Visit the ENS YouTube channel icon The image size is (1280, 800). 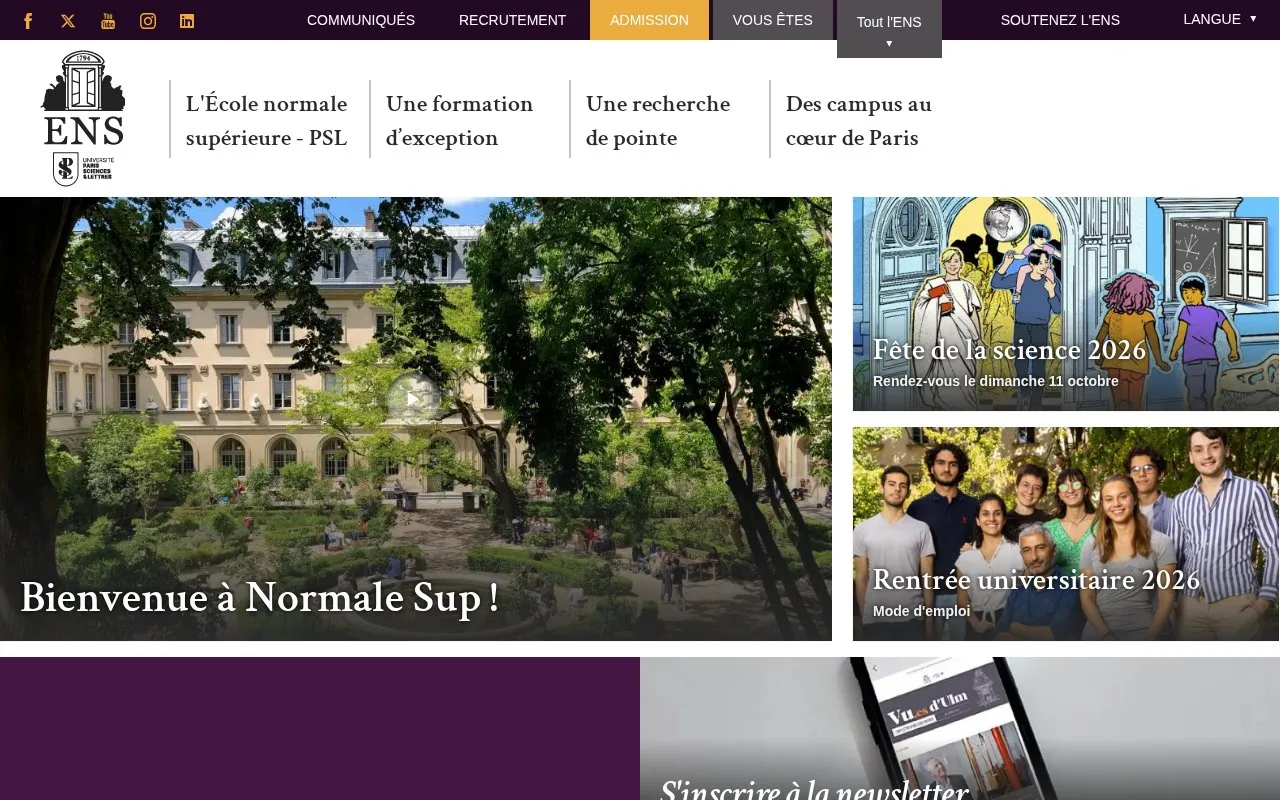tap(108, 21)
